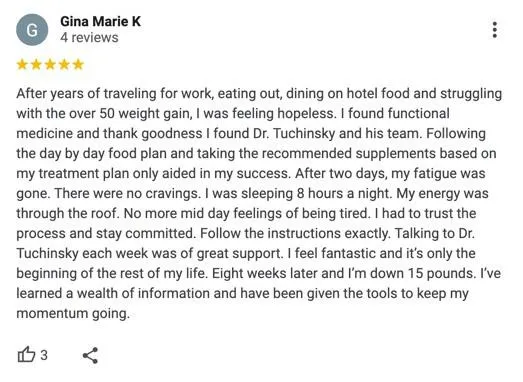Click the thumbs-up like icon

26,355
